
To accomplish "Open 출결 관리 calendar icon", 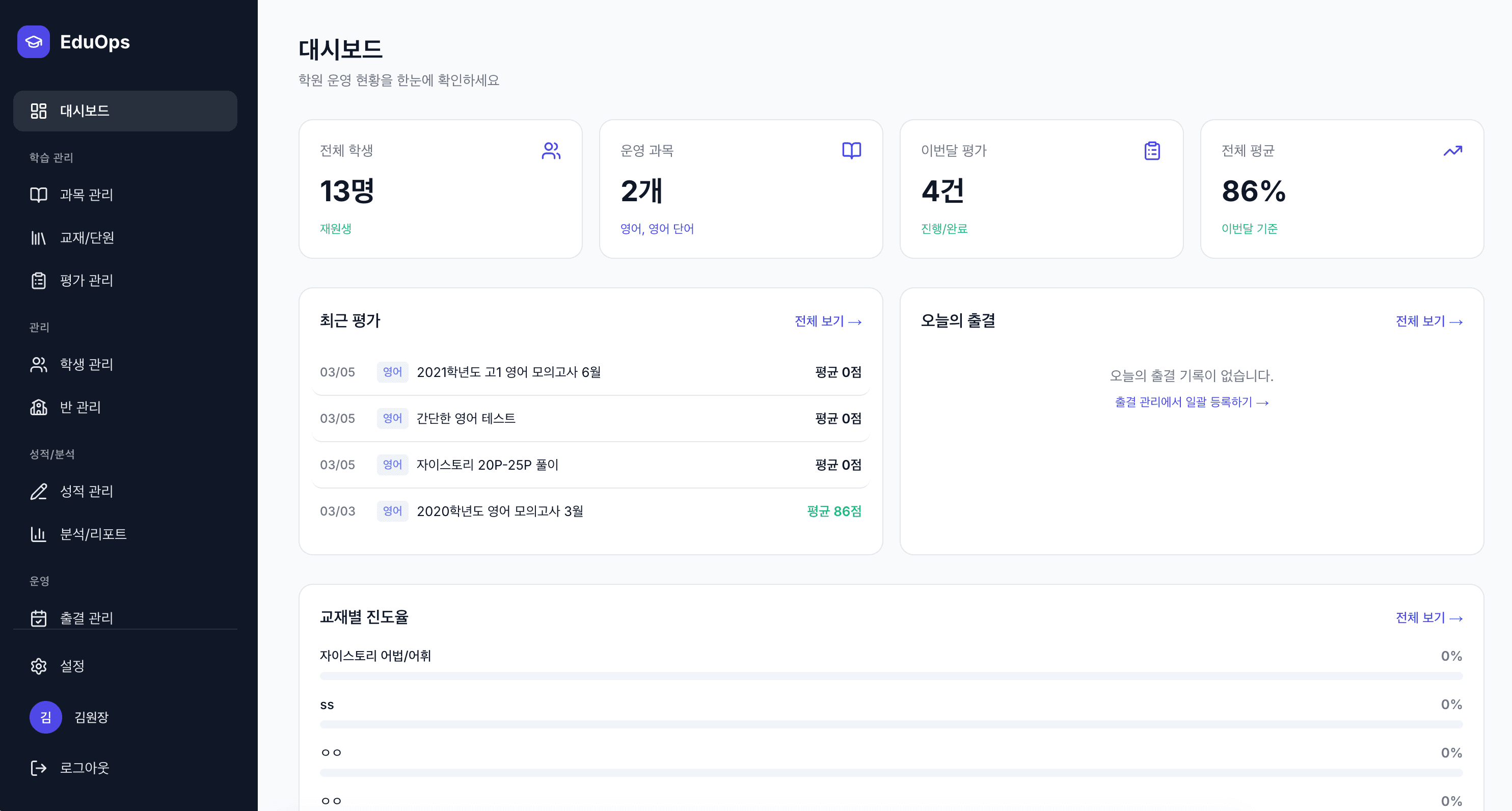I will click(x=38, y=617).
